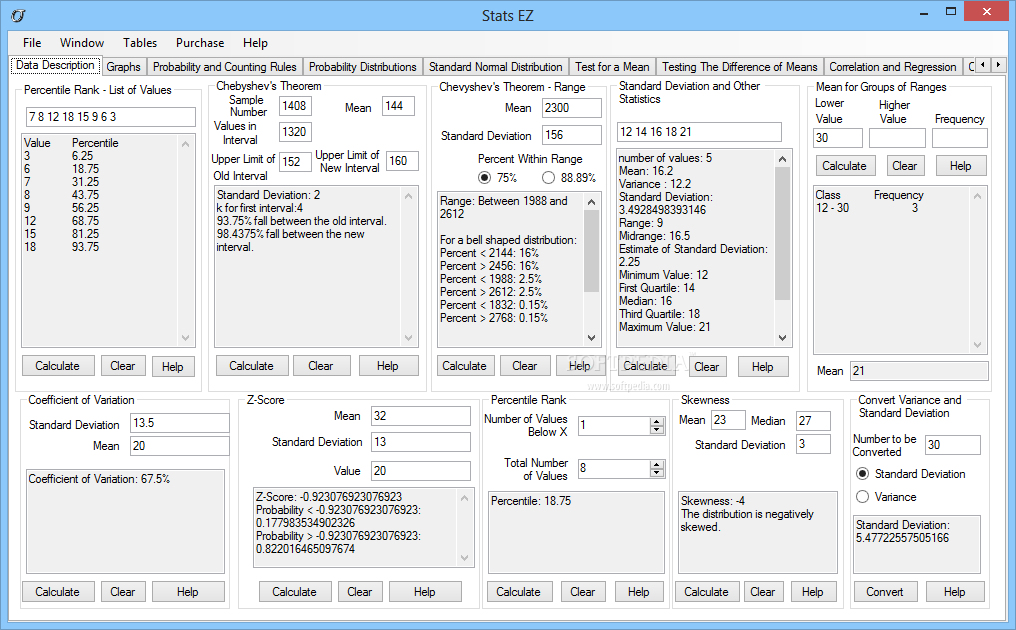Click Coefficient of Variation Standard Deviation field

pyautogui.click(x=179, y=423)
